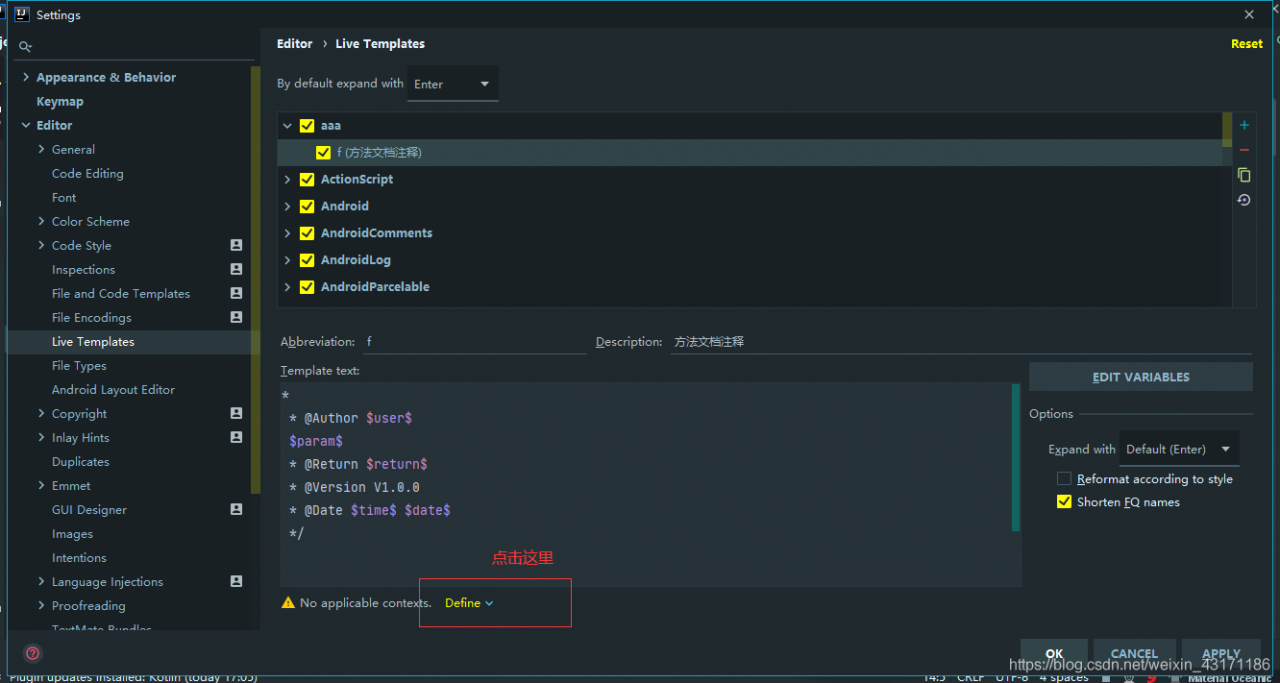
Task: Expand the Color Scheme node
Action: (41, 221)
